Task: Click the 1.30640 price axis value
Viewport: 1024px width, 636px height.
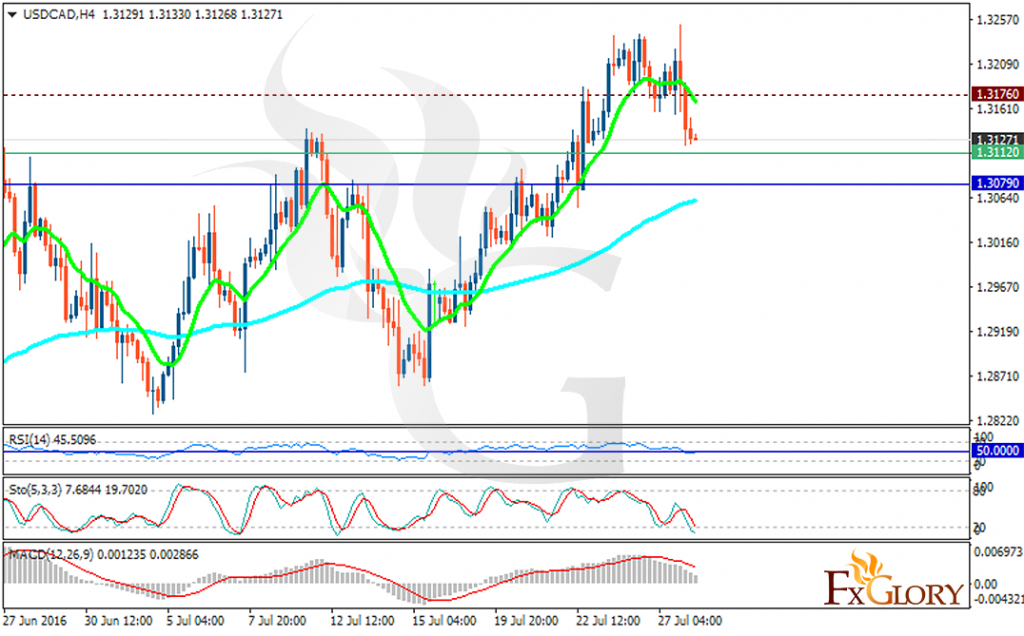Action: tap(997, 198)
